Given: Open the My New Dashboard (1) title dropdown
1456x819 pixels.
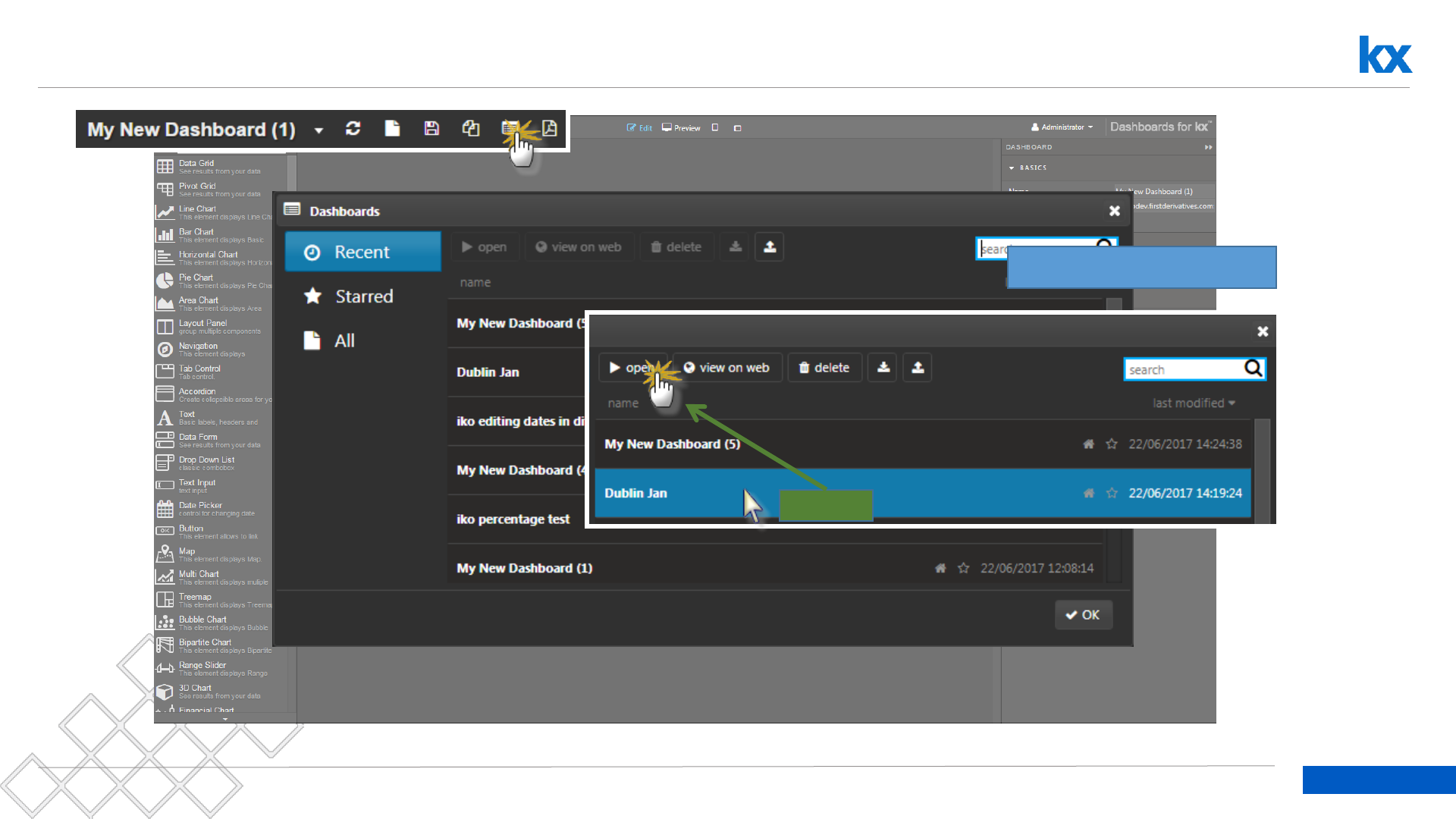Looking at the screenshot, I should pyautogui.click(x=319, y=130).
